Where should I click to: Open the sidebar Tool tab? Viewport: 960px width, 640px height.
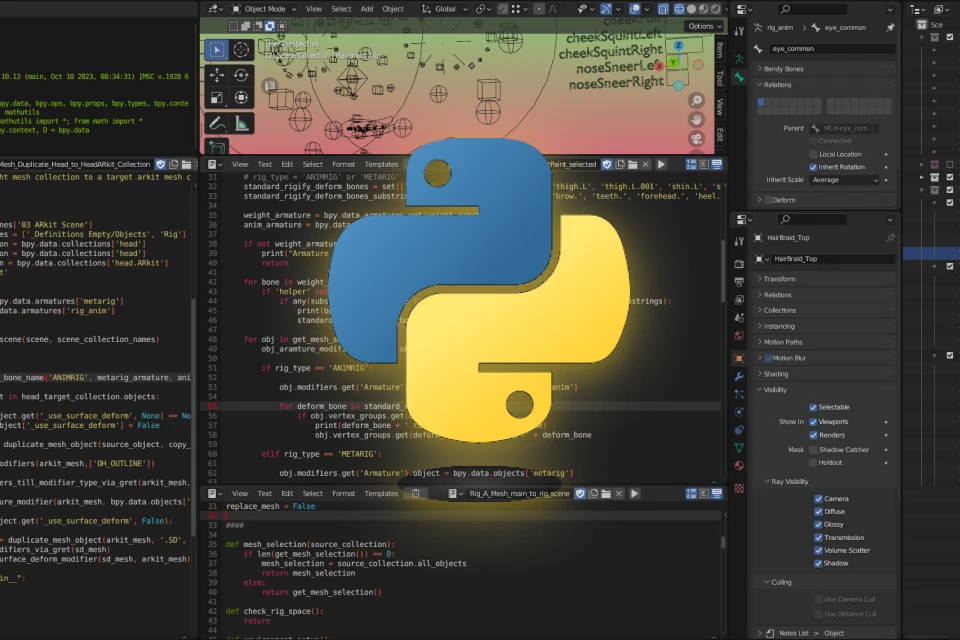coord(720,78)
